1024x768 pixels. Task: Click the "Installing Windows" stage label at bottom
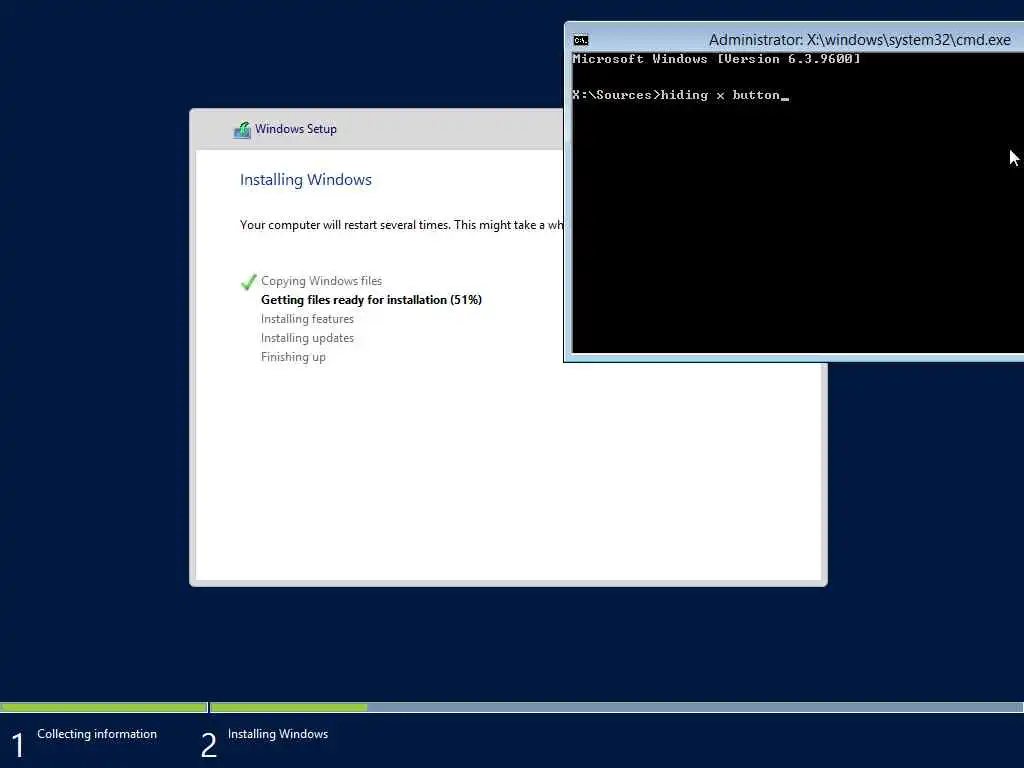[278, 734]
